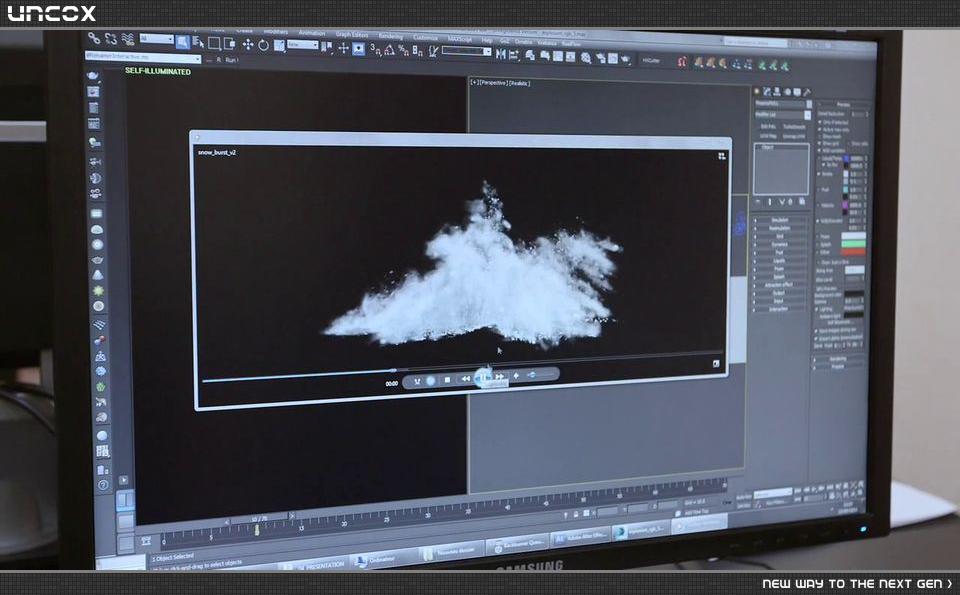Toggle 'Show mesh' checkbox
The image size is (960, 595).
[x=819, y=137]
